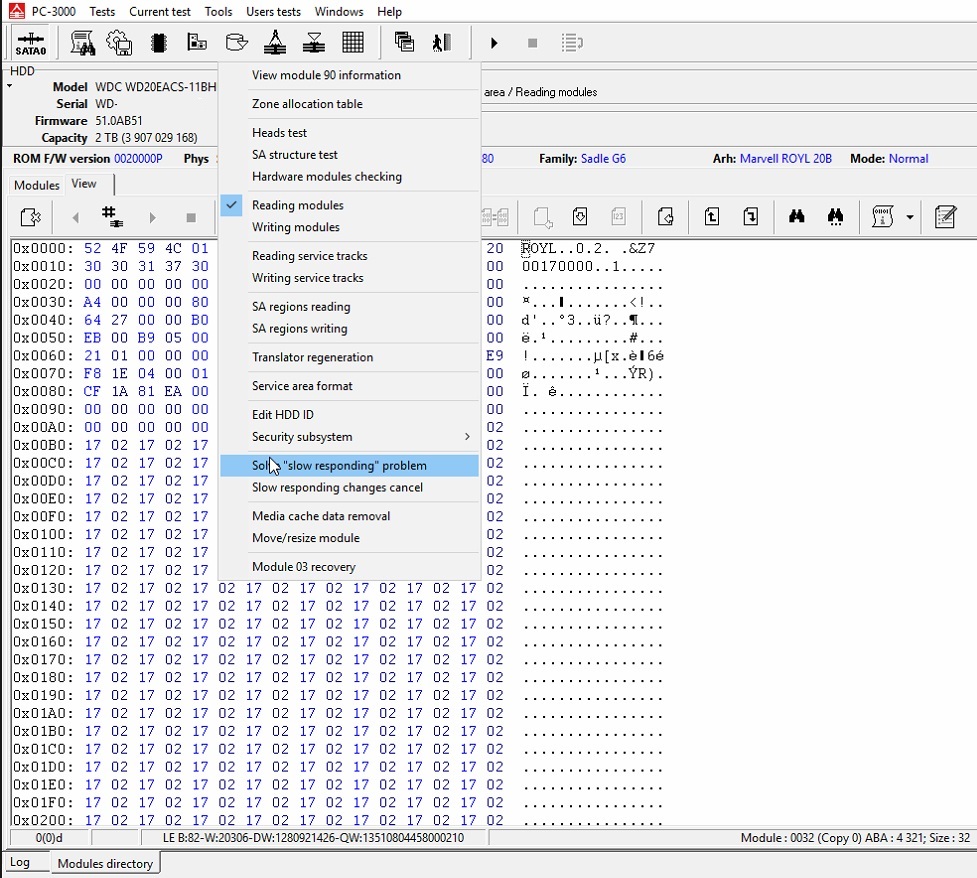Click the Sadle G6 family link

(x=603, y=159)
